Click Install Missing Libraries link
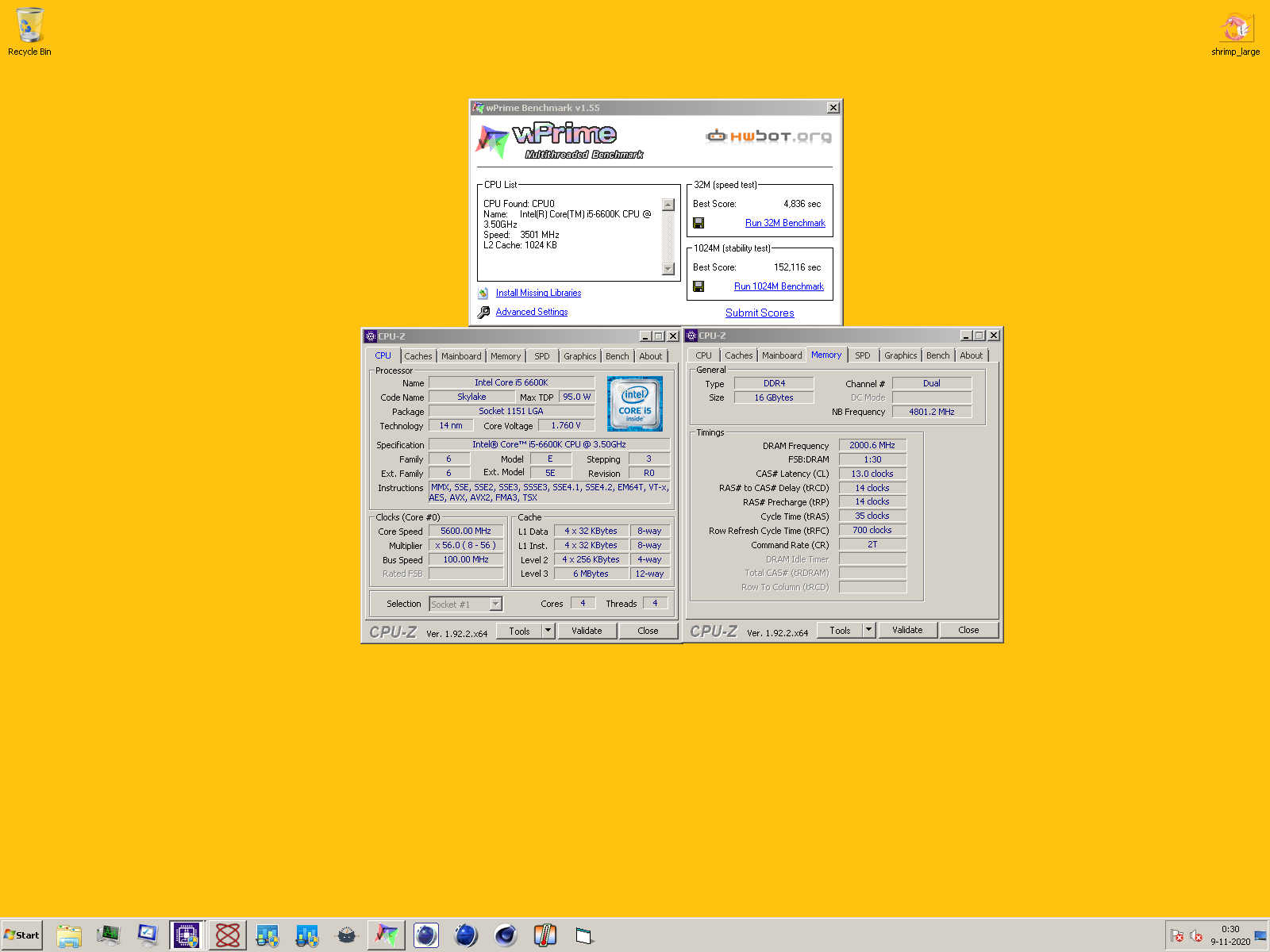1270x952 pixels. click(538, 293)
